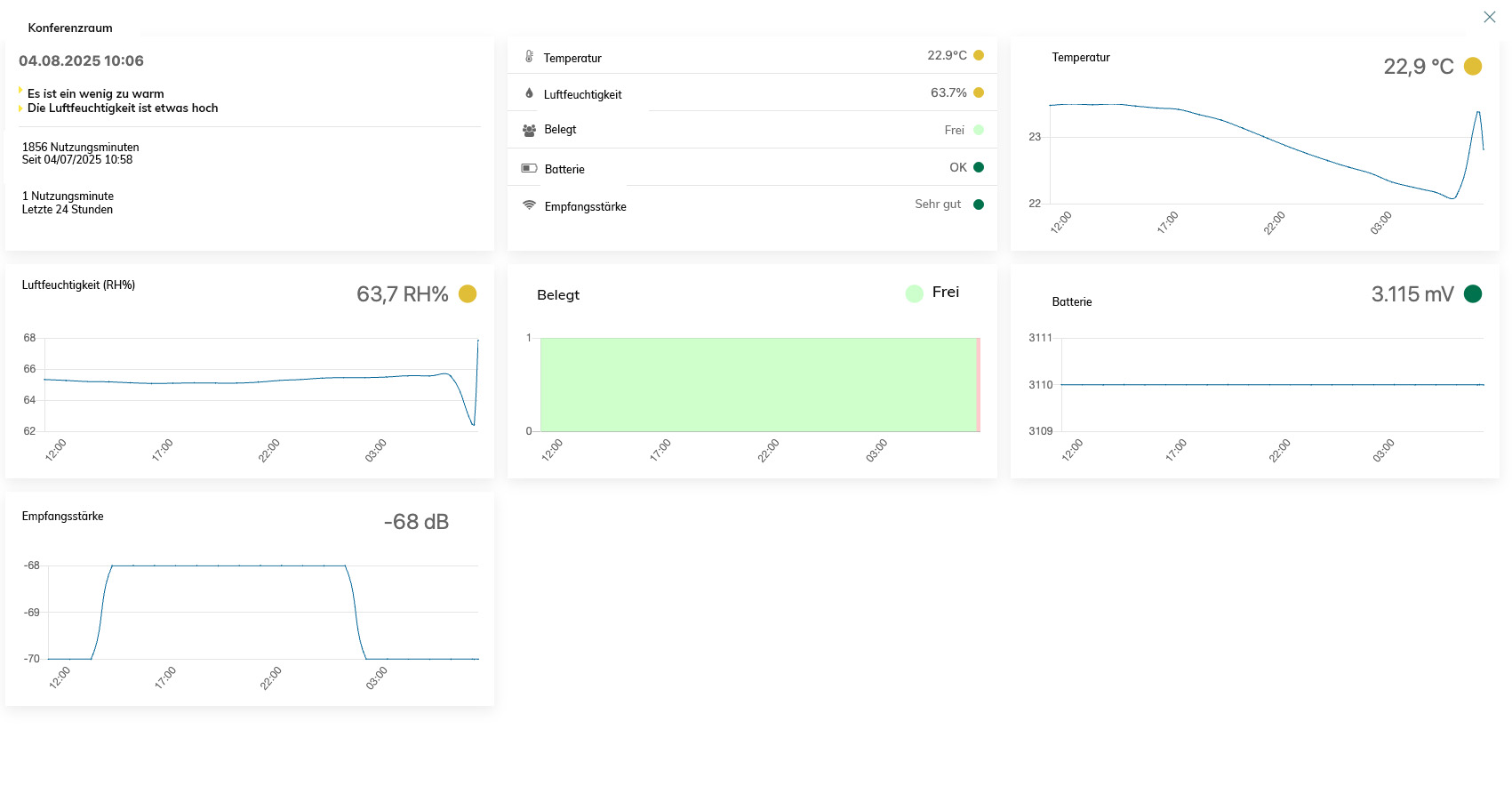The image size is (1512, 794).
Task: Close the Konferenzraum dashboard with the X
Action: 1489,17
